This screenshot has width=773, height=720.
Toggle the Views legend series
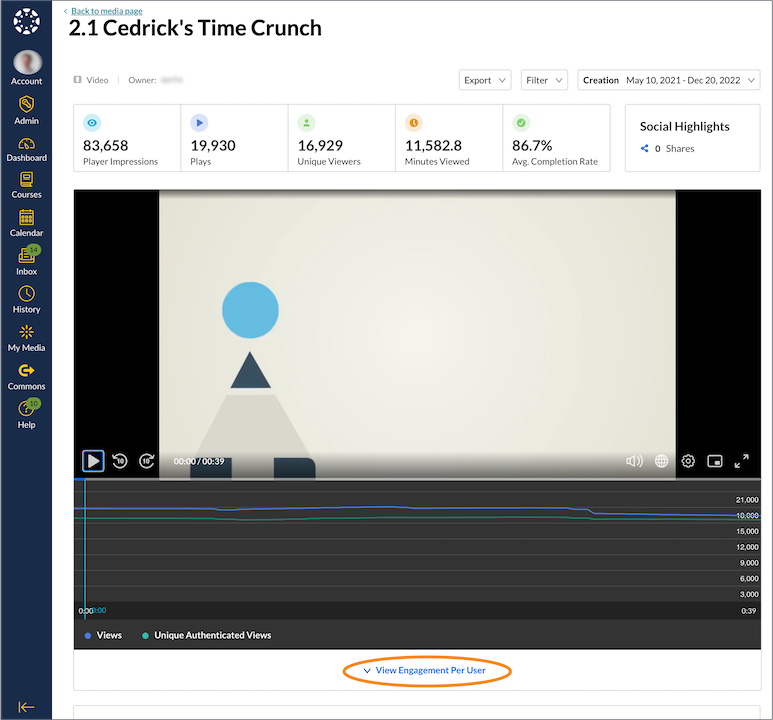[x=104, y=635]
